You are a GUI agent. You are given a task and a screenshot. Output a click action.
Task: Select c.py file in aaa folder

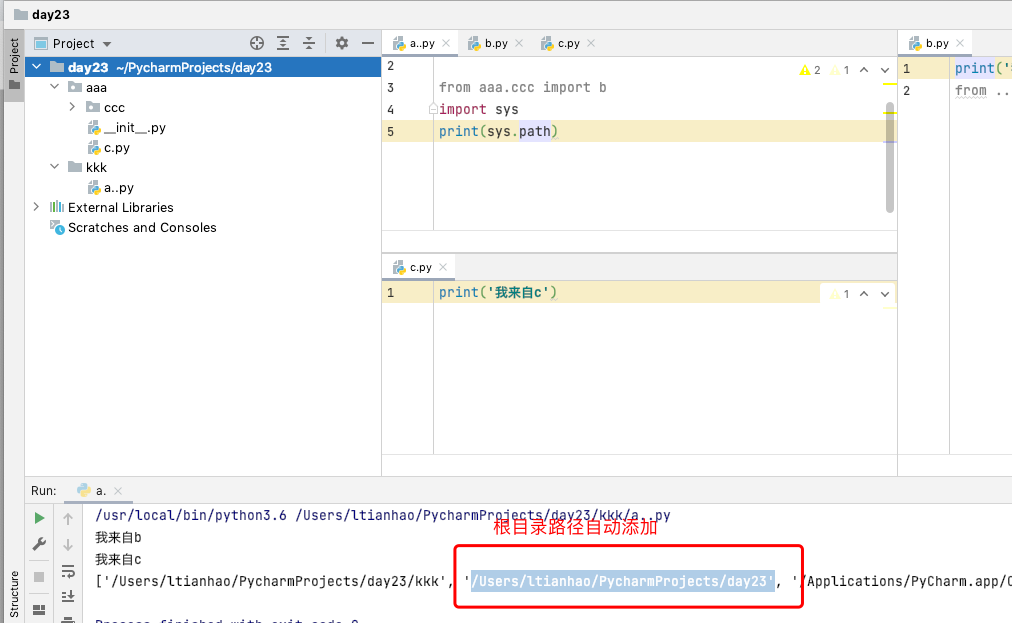[109, 148]
